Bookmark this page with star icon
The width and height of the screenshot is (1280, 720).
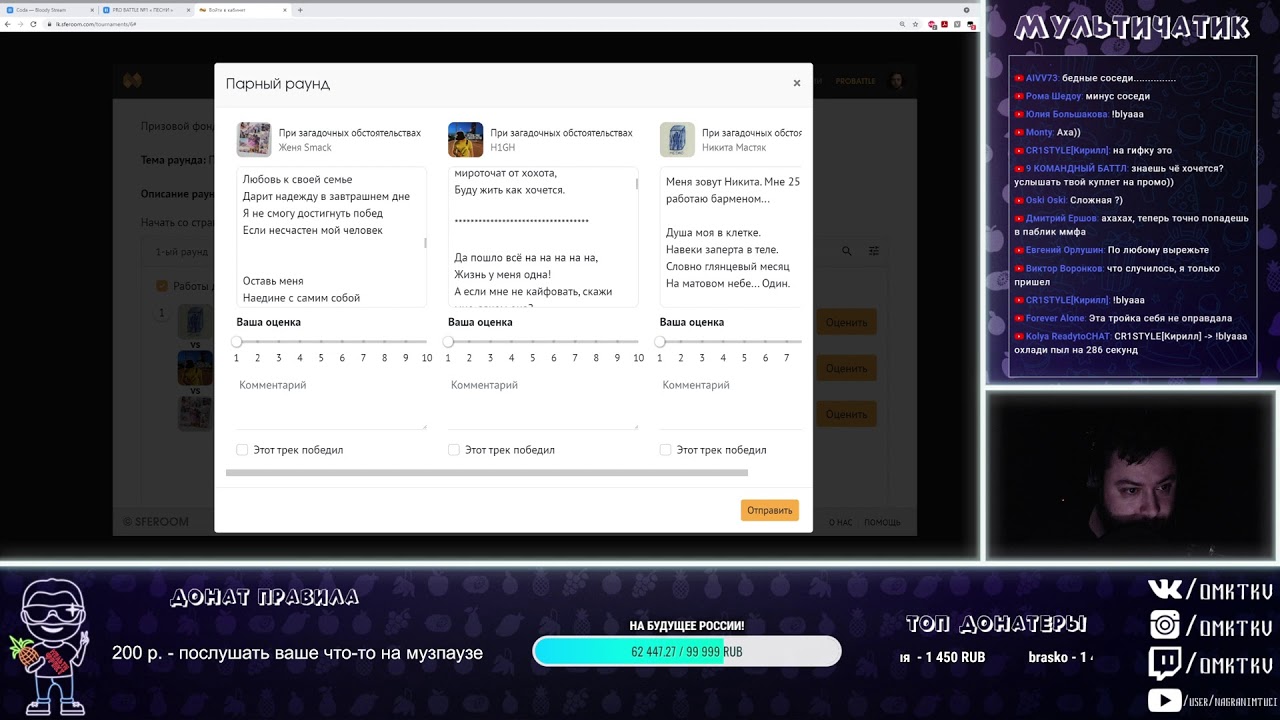pyautogui.click(x=915, y=24)
